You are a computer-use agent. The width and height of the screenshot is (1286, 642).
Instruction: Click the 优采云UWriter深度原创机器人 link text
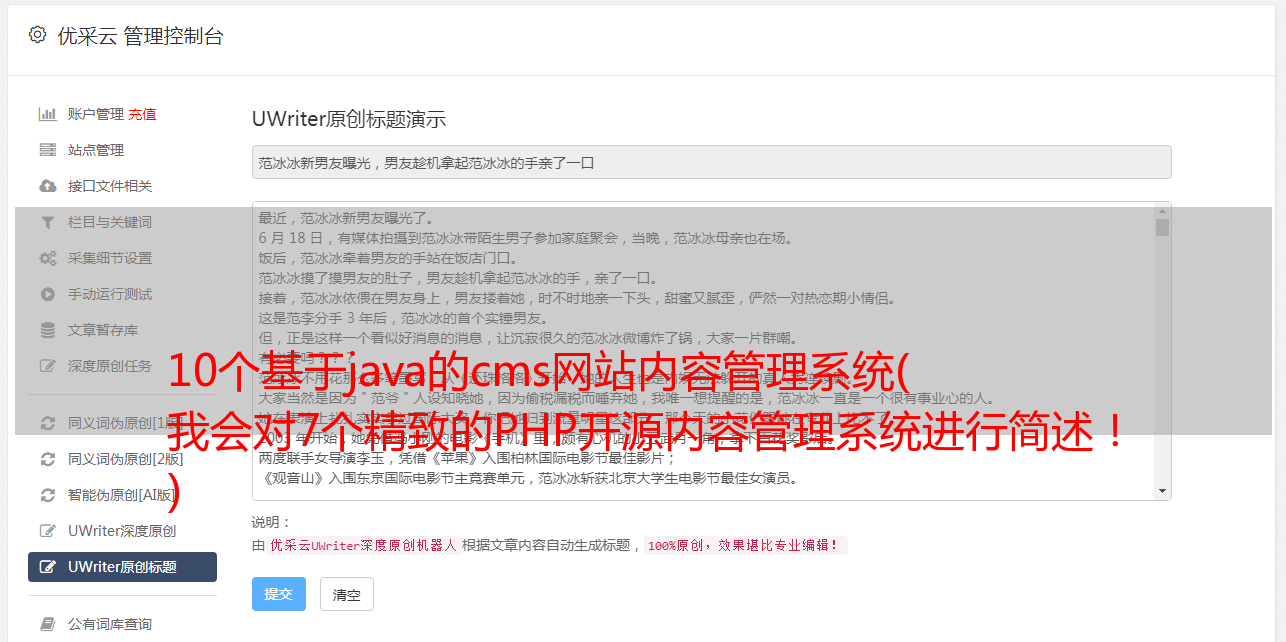pos(364,546)
